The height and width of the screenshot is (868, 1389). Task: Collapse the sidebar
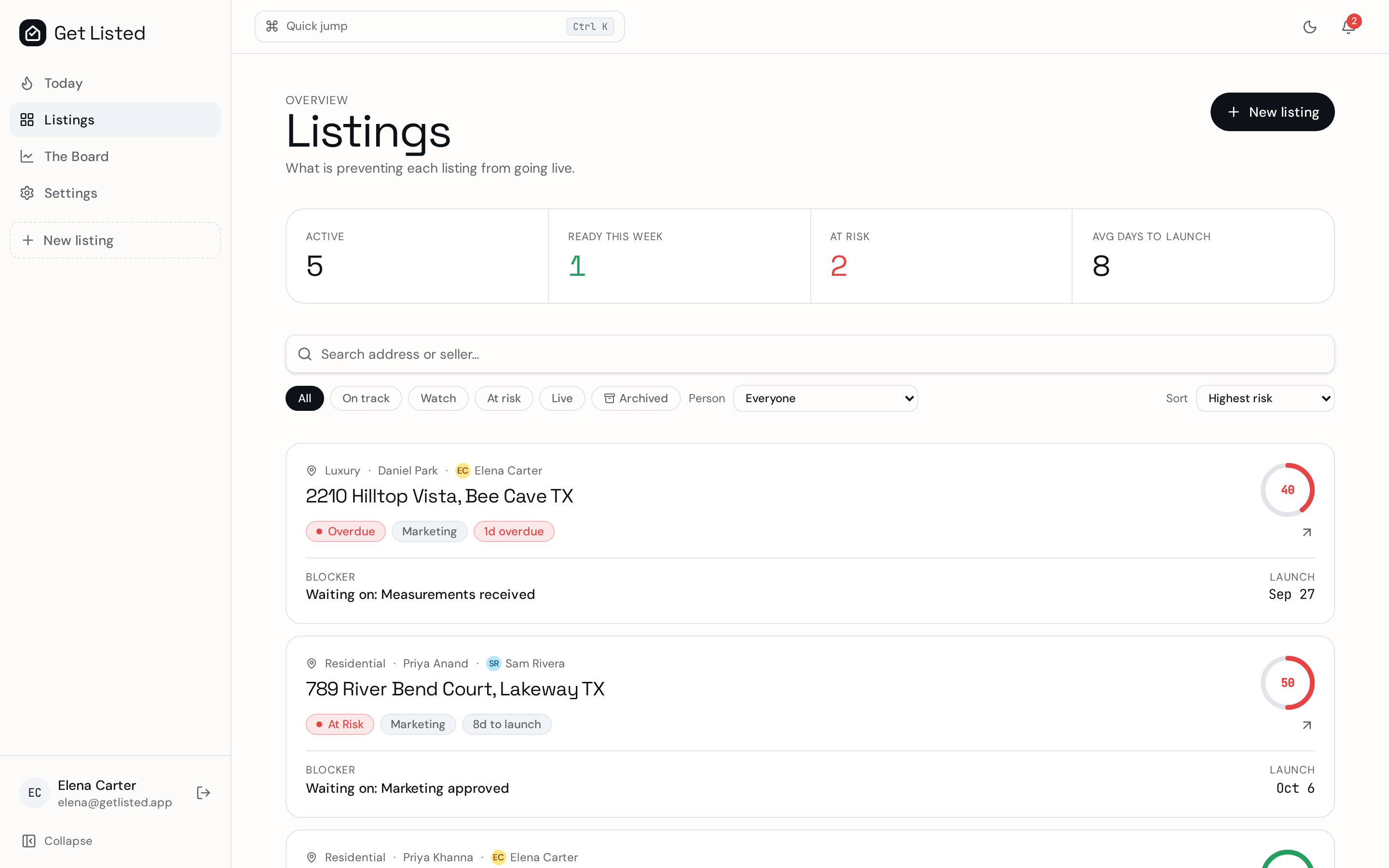(x=57, y=841)
